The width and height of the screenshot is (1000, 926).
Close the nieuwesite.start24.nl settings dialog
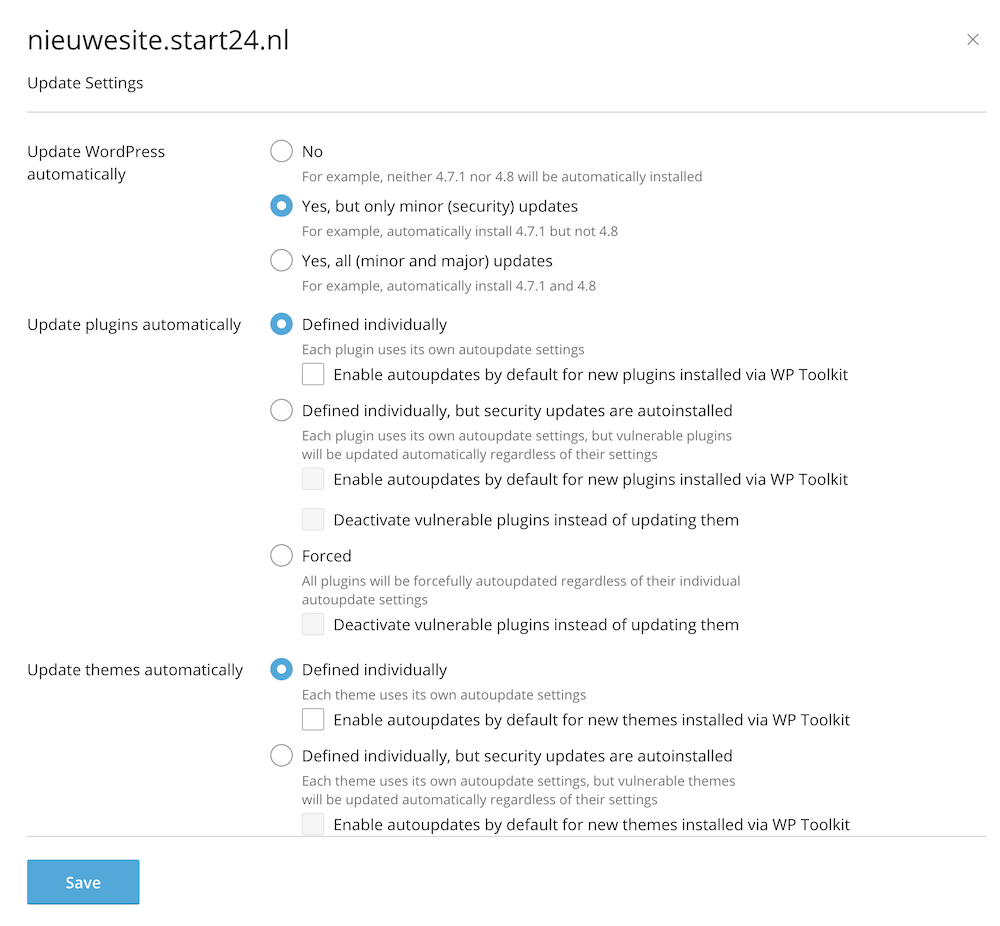coord(973,39)
